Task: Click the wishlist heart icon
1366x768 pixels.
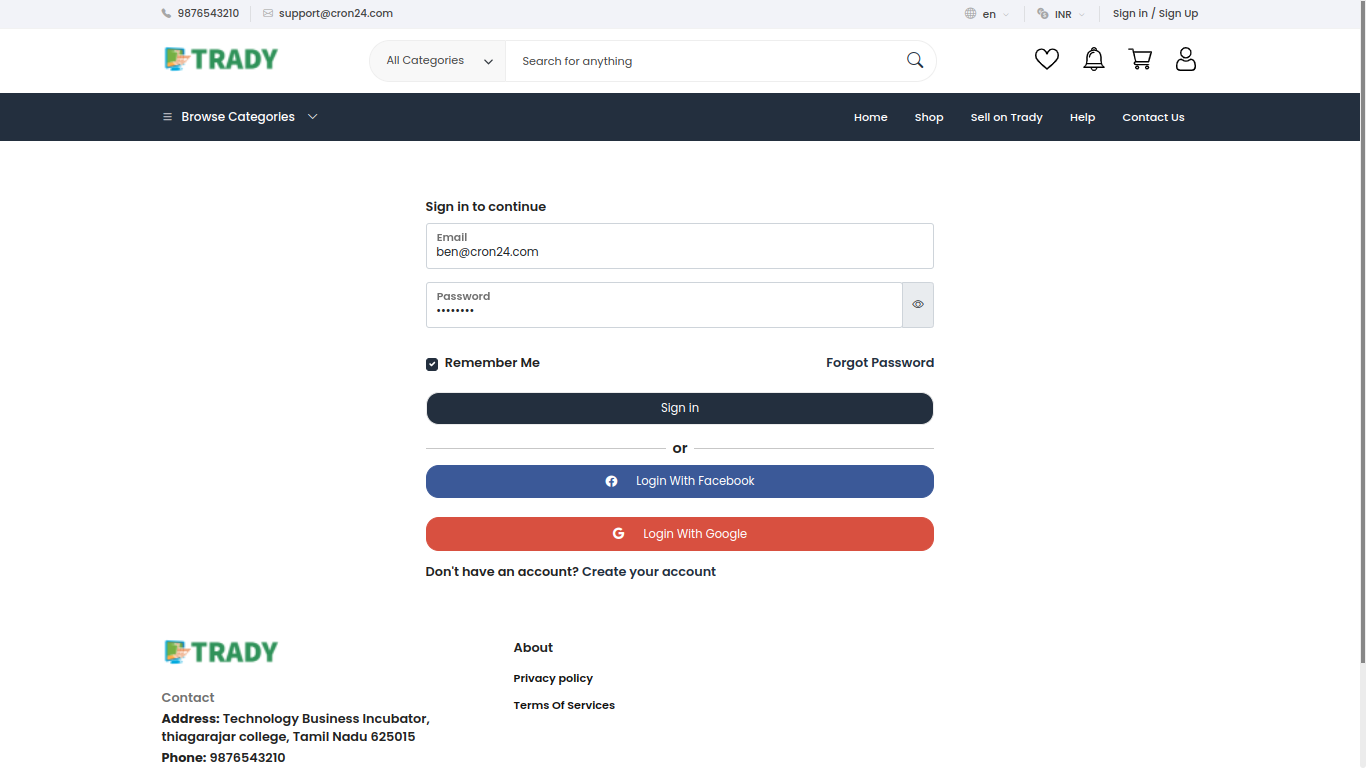Action: pos(1046,59)
